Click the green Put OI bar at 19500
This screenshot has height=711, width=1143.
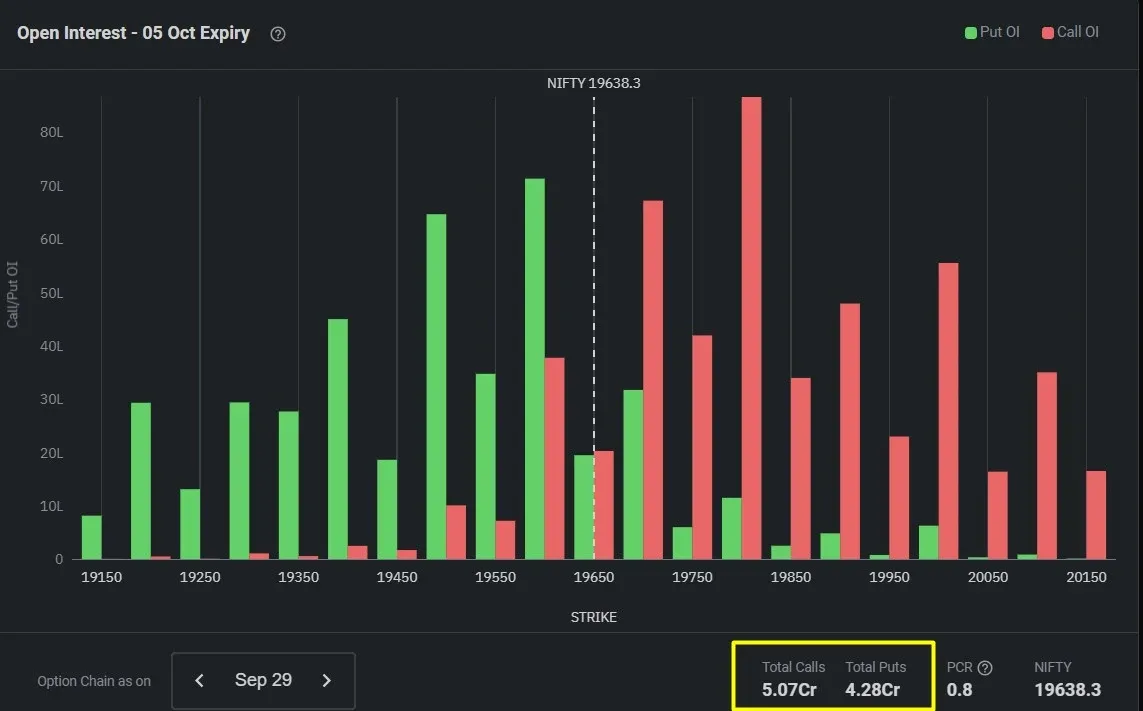(x=436, y=386)
